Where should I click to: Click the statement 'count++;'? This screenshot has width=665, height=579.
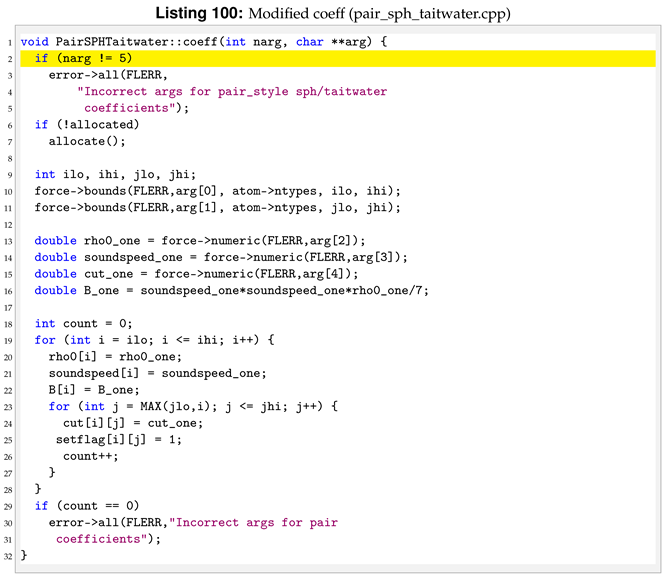(x=91, y=456)
